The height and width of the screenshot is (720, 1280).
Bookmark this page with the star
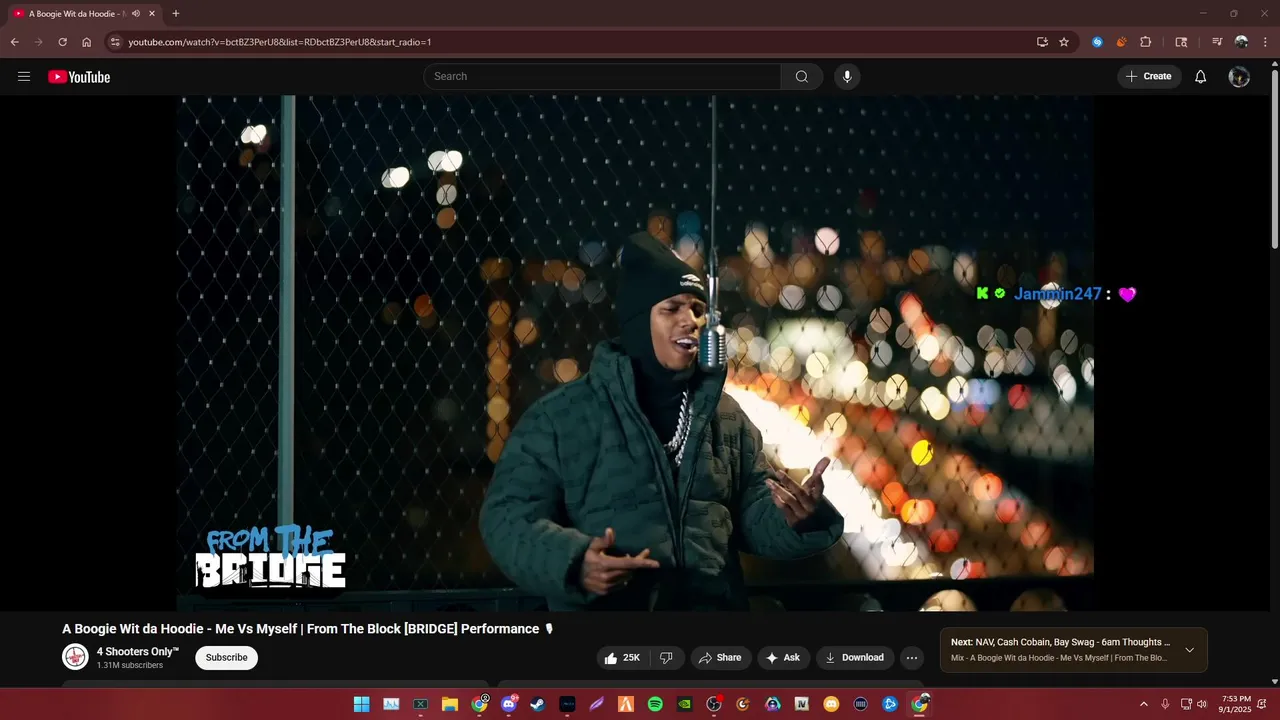pos(1064,42)
